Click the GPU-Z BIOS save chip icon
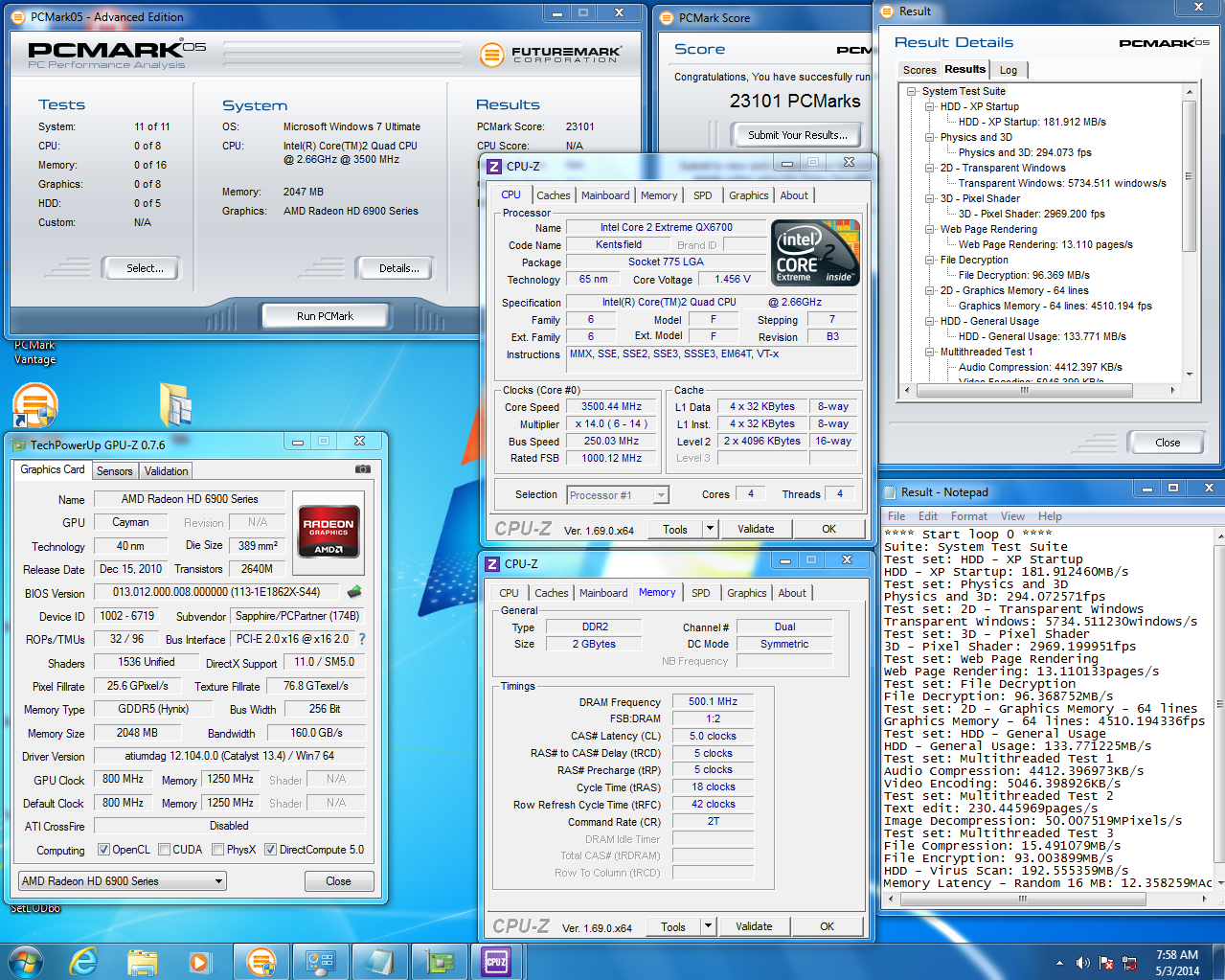 click(x=354, y=592)
